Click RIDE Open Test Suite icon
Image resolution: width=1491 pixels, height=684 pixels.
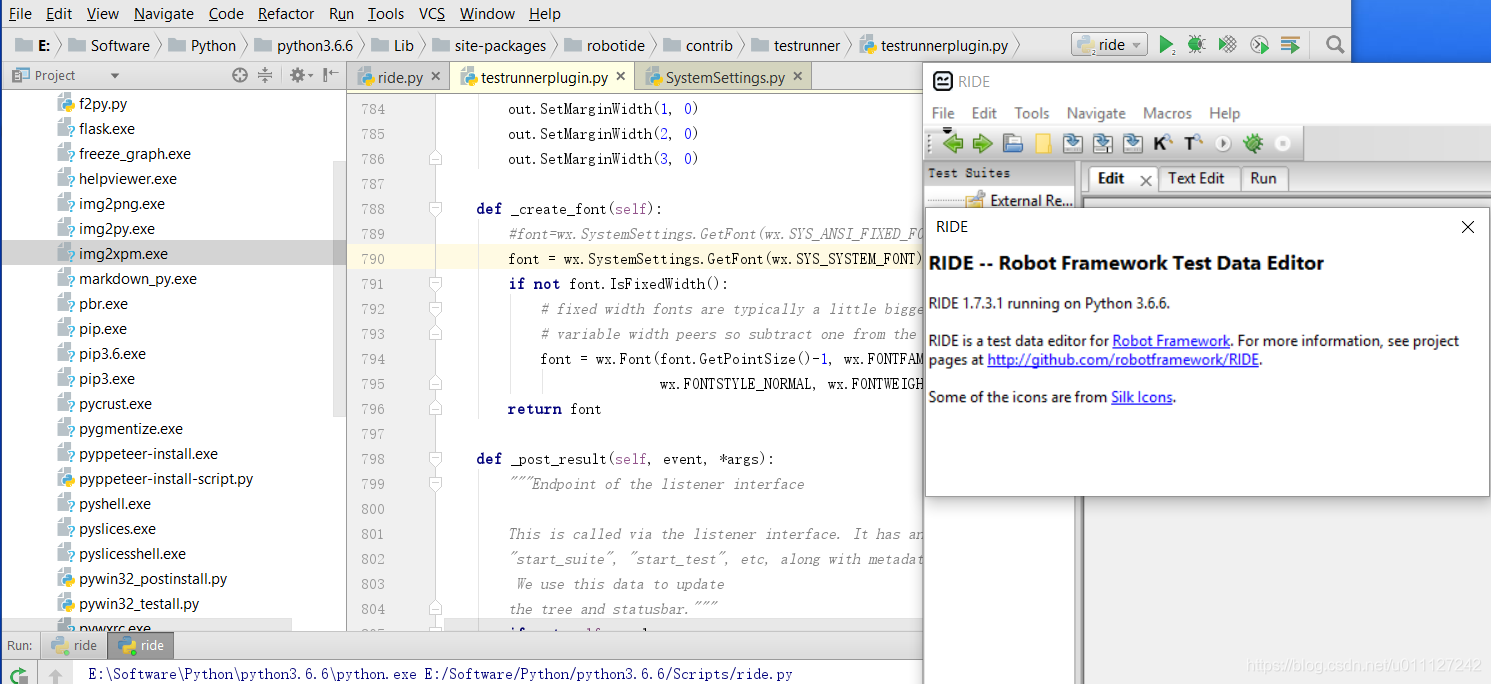coord(1013,143)
